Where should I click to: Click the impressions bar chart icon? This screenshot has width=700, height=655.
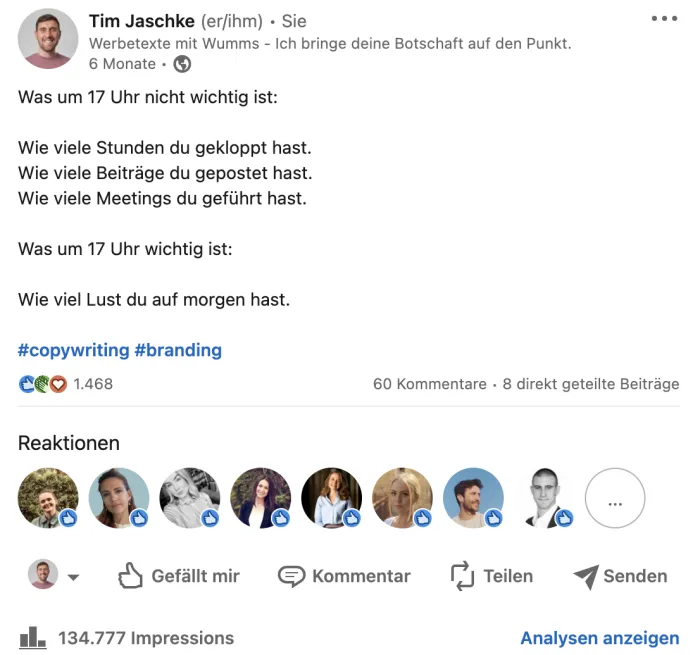(33, 637)
